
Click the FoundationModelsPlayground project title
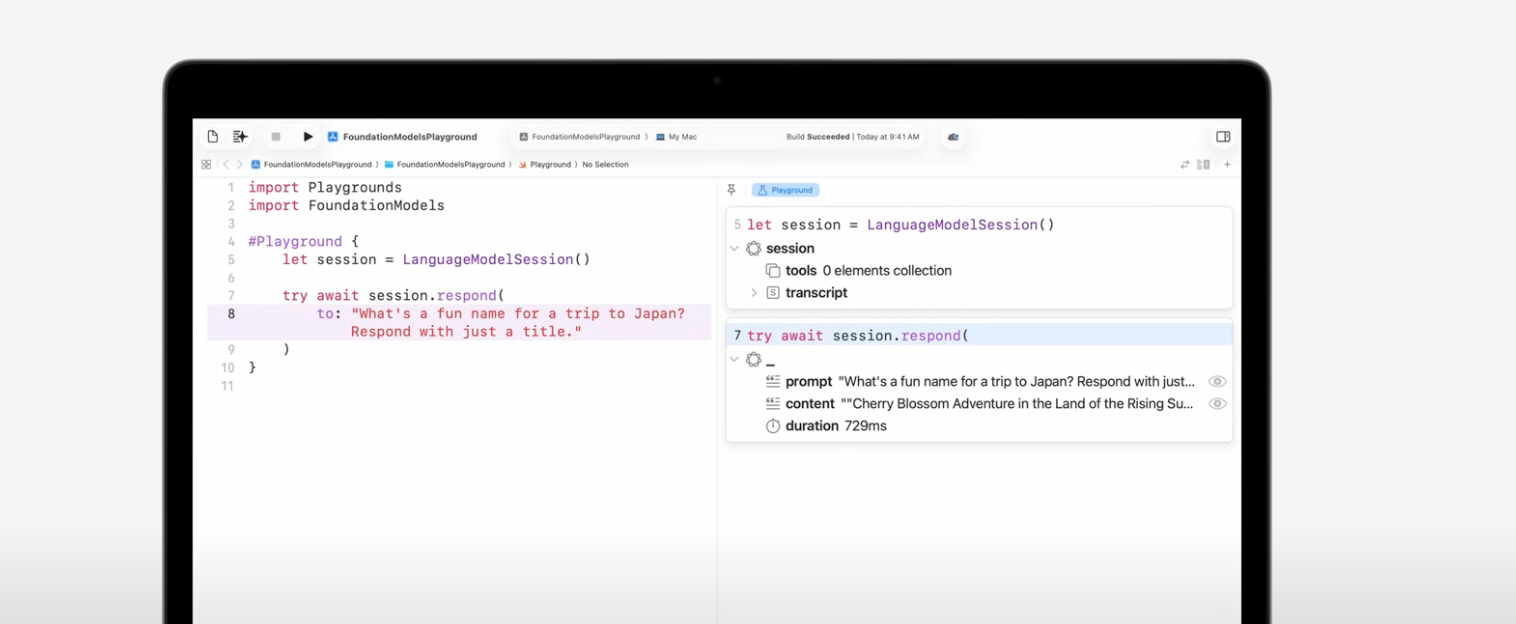tap(410, 137)
